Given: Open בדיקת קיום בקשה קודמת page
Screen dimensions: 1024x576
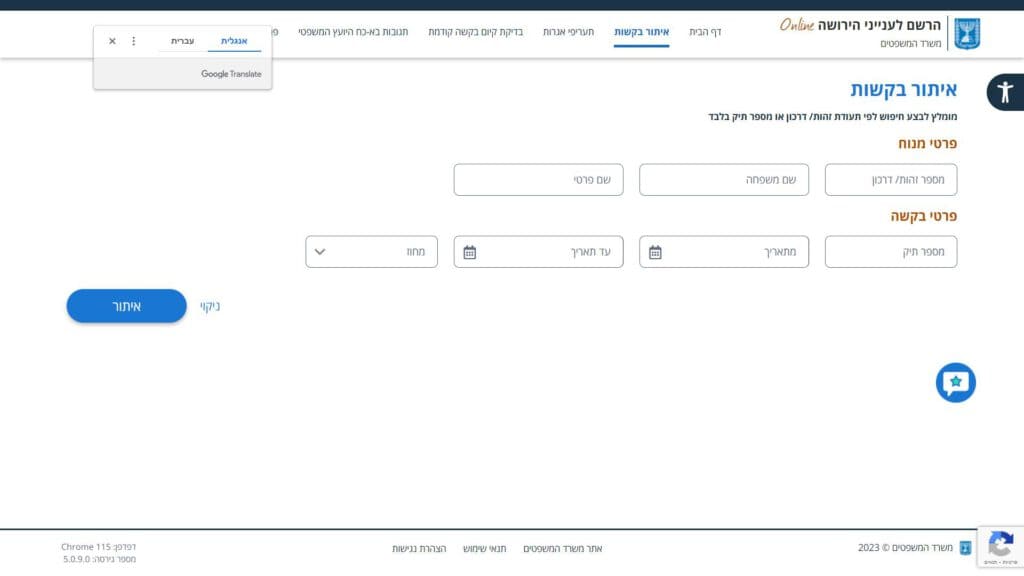Looking at the screenshot, I should click(x=470, y=32).
